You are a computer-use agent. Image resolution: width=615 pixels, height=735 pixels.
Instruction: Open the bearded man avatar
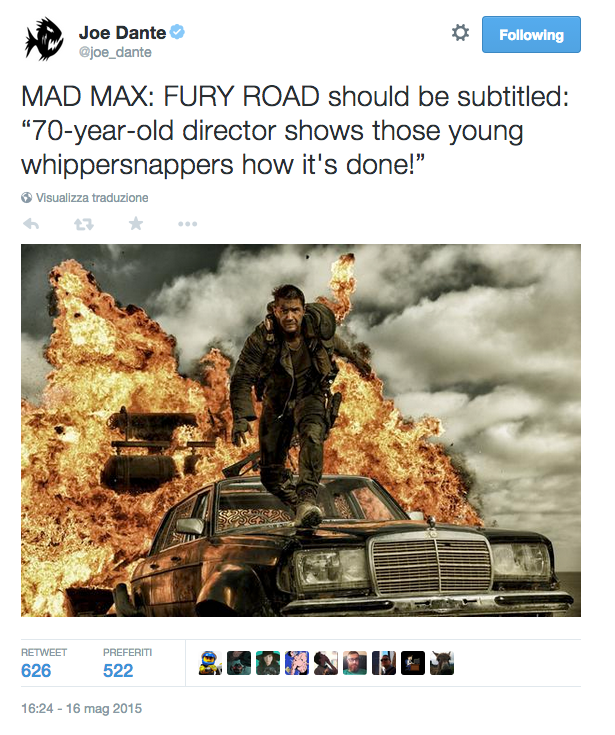click(355, 663)
